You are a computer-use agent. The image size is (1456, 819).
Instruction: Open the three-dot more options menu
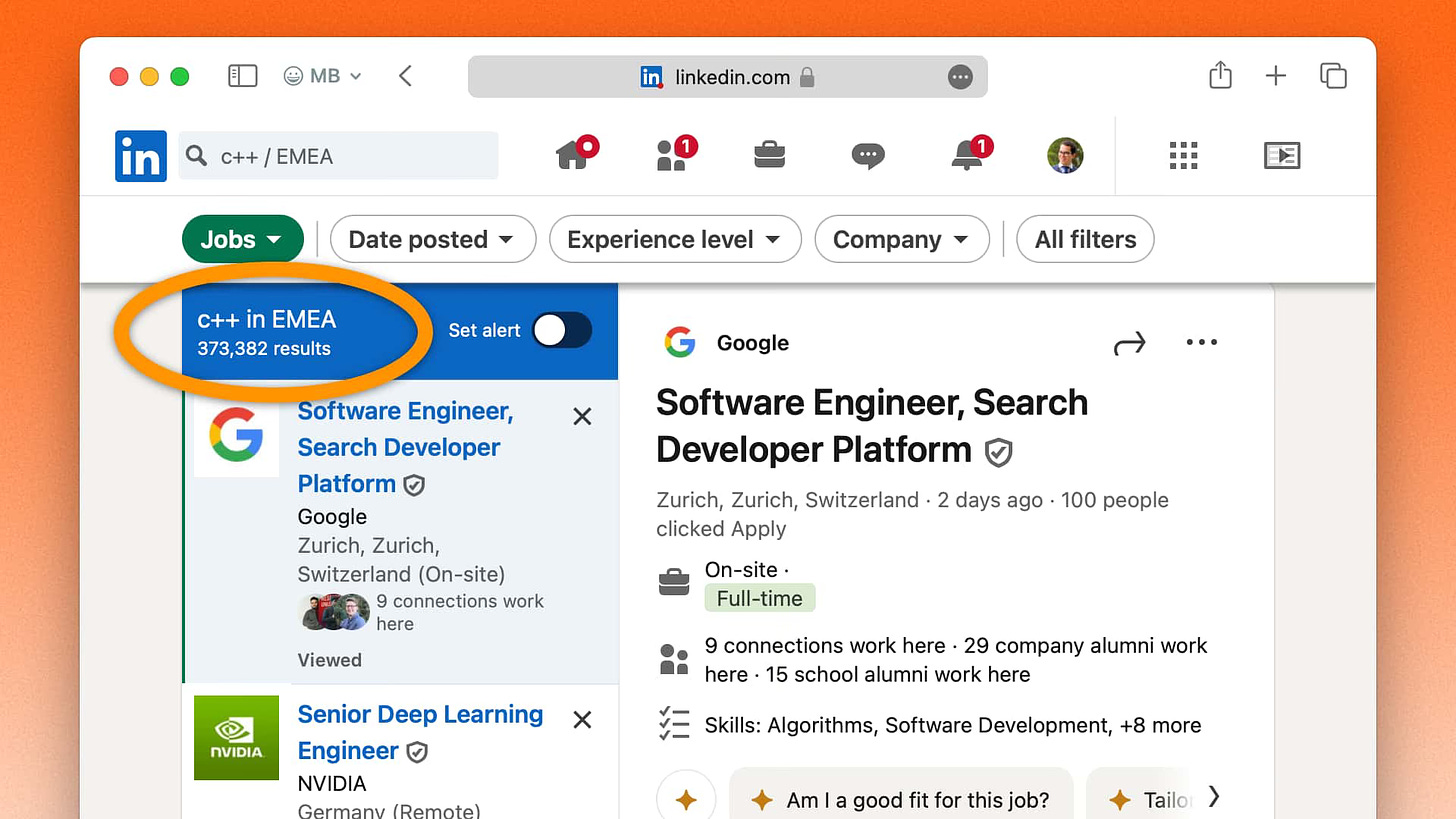(x=1201, y=342)
